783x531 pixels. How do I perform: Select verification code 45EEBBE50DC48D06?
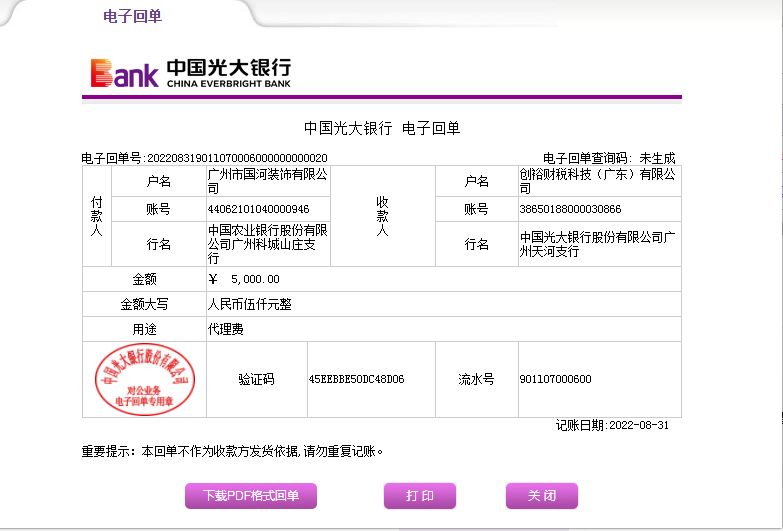point(357,379)
